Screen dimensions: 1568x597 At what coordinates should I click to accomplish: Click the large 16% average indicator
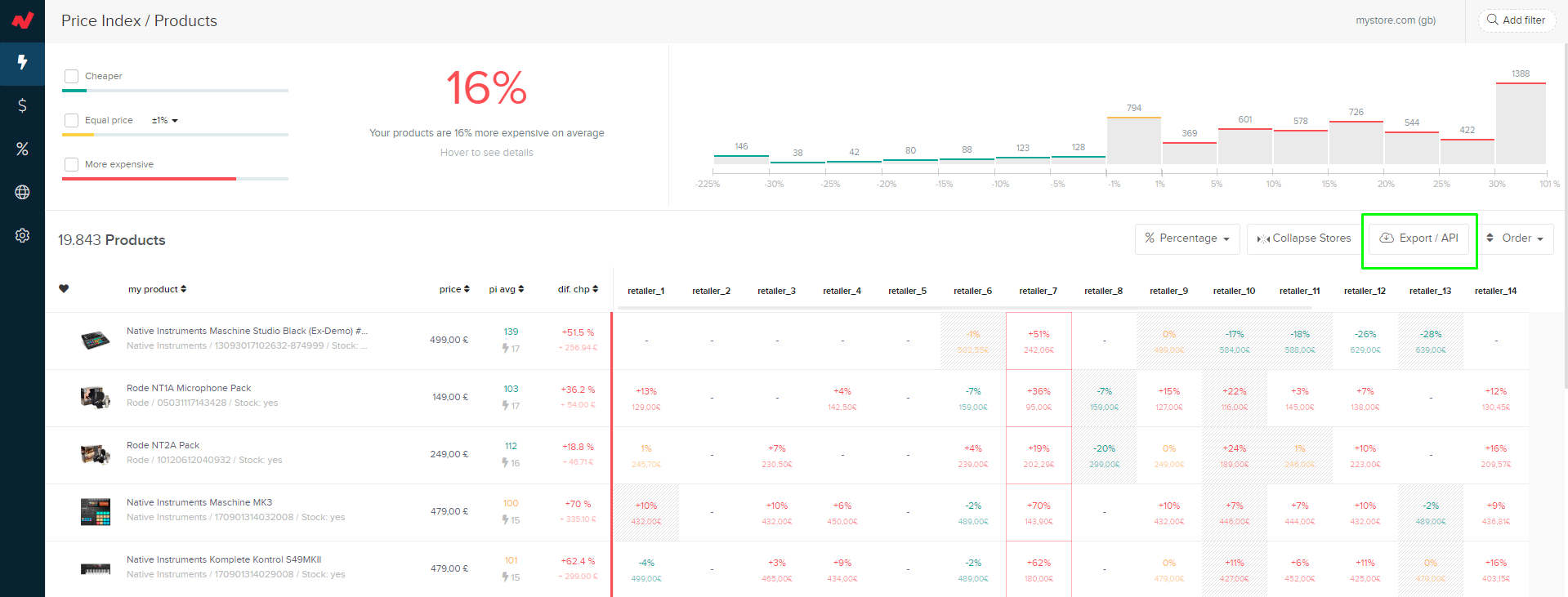pyautogui.click(x=486, y=88)
